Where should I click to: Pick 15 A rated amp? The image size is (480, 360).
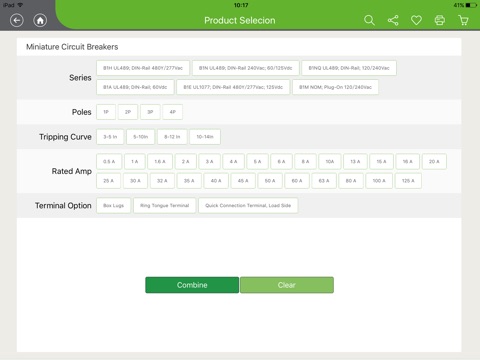[382, 162]
